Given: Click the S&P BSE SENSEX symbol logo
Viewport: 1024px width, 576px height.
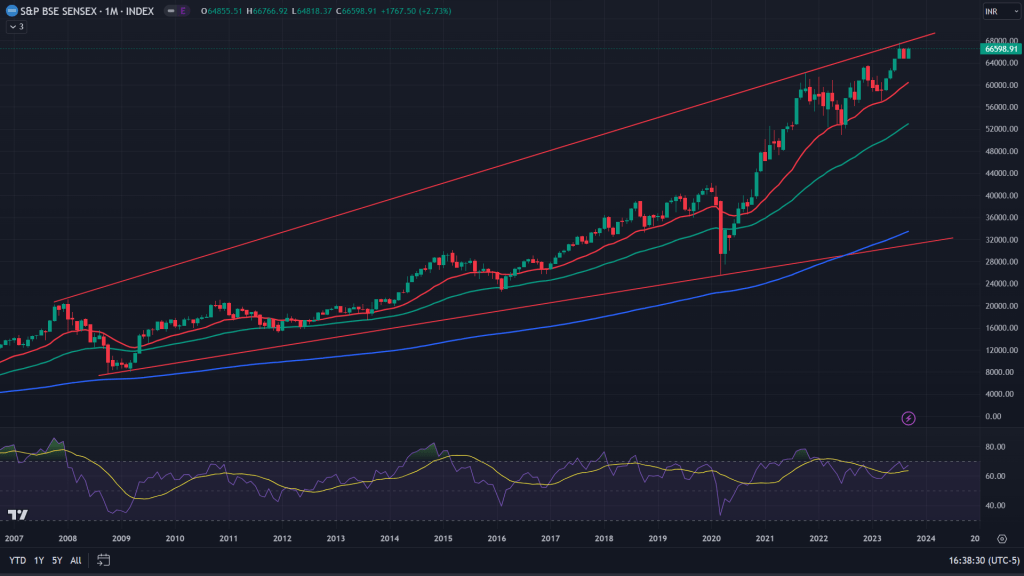Looking at the screenshot, I should point(10,11).
